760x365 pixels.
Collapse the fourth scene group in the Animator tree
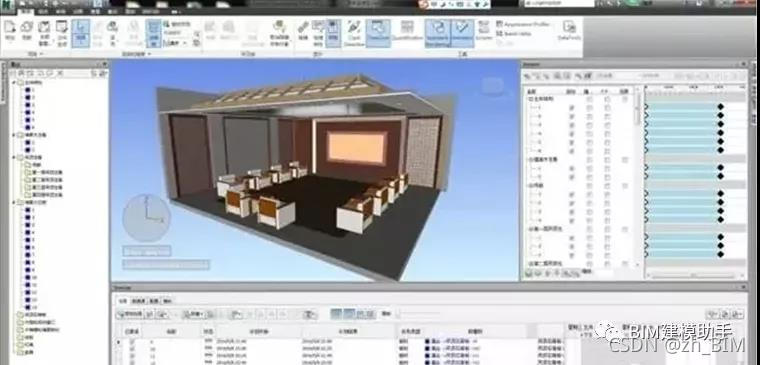(x=531, y=228)
